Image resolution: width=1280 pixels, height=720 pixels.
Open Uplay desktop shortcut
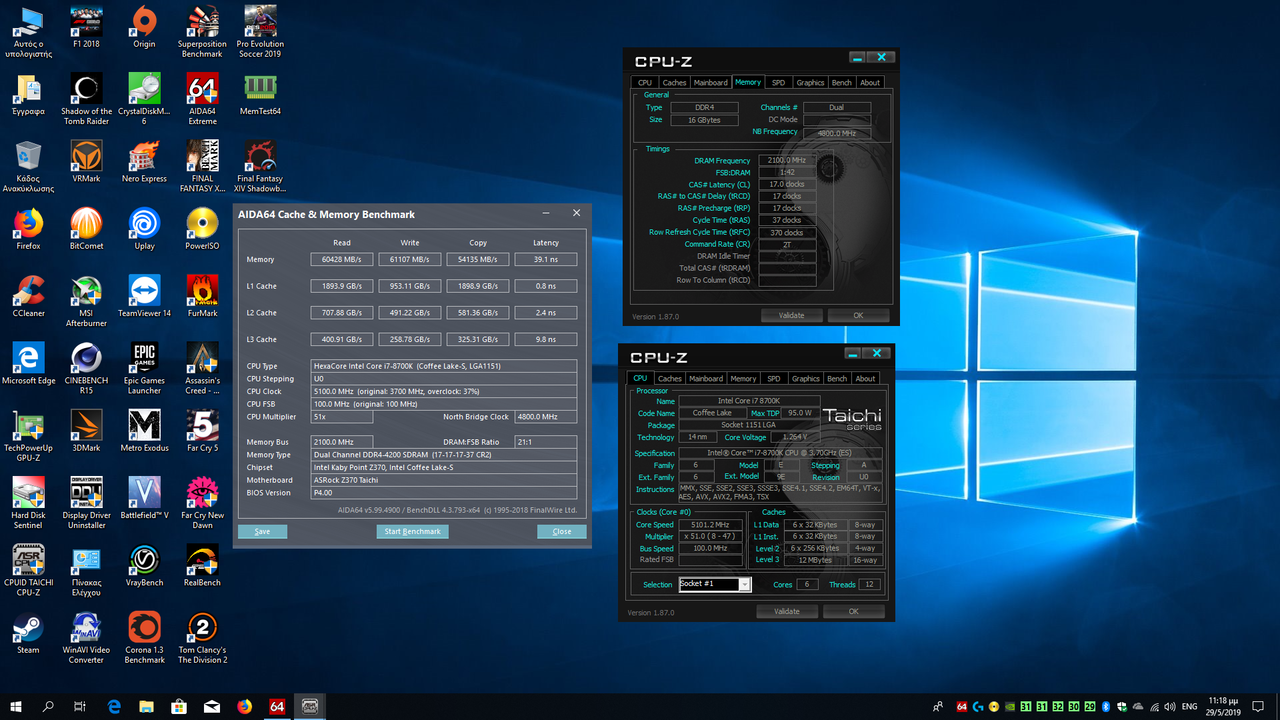[144, 228]
